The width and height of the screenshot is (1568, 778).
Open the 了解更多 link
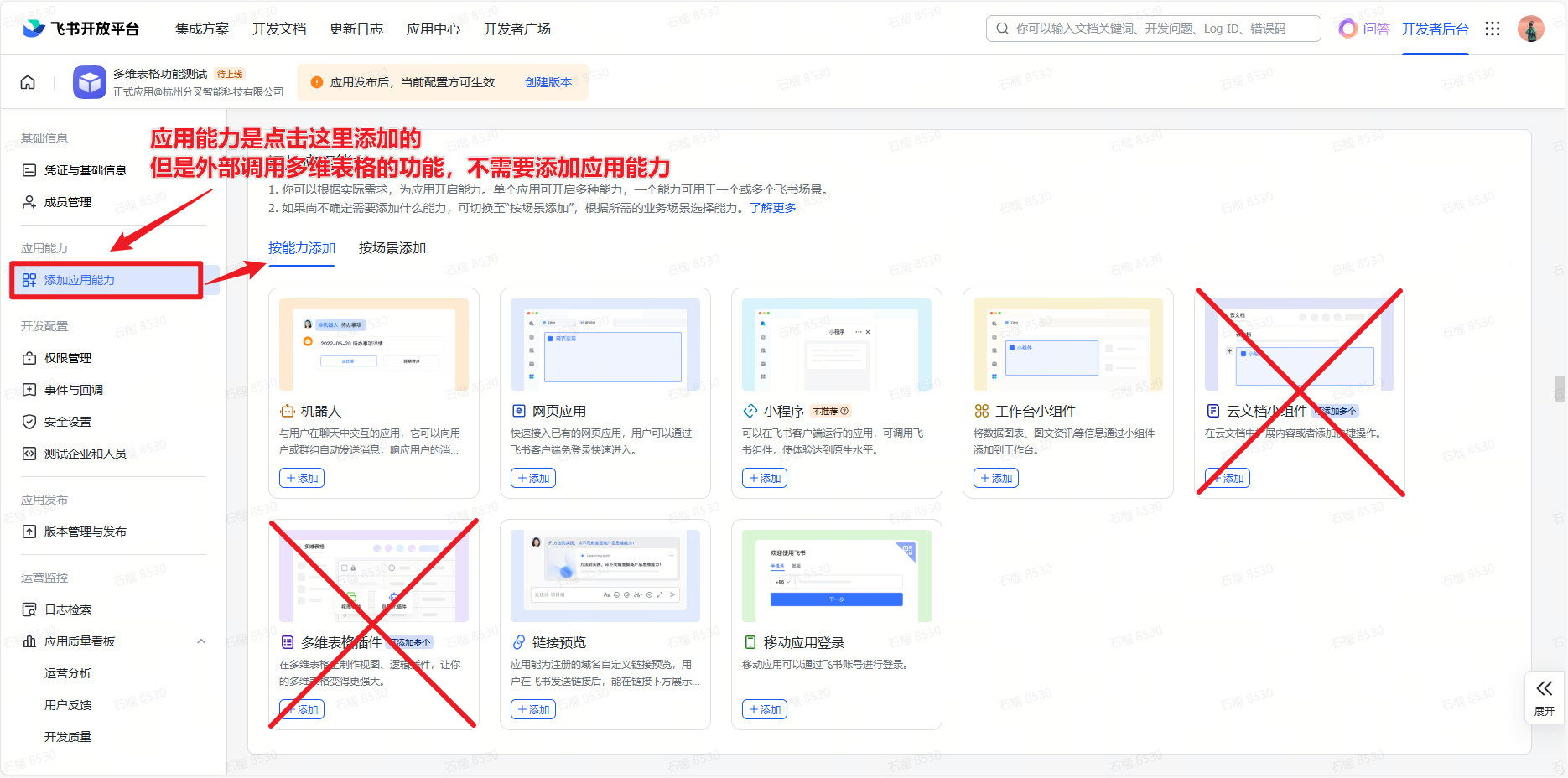pos(772,208)
